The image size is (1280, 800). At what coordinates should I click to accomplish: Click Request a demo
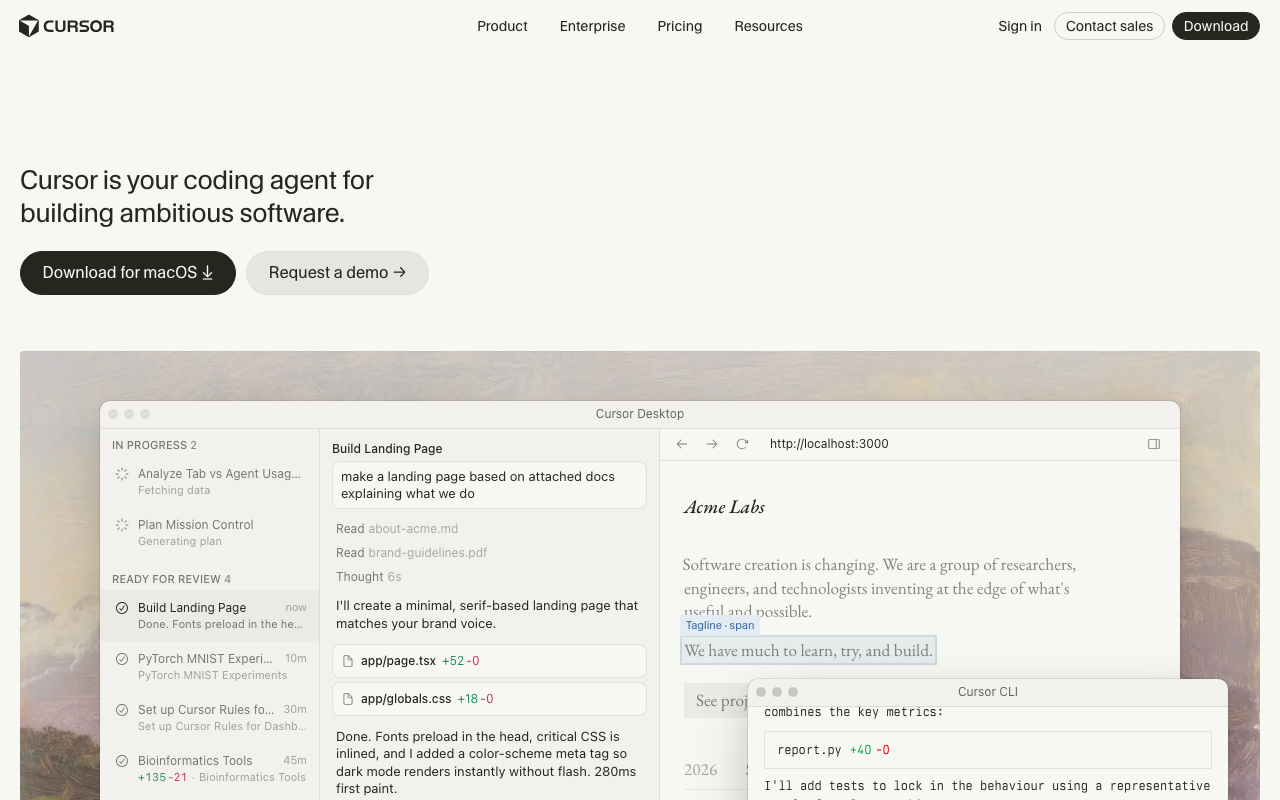pyautogui.click(x=337, y=273)
